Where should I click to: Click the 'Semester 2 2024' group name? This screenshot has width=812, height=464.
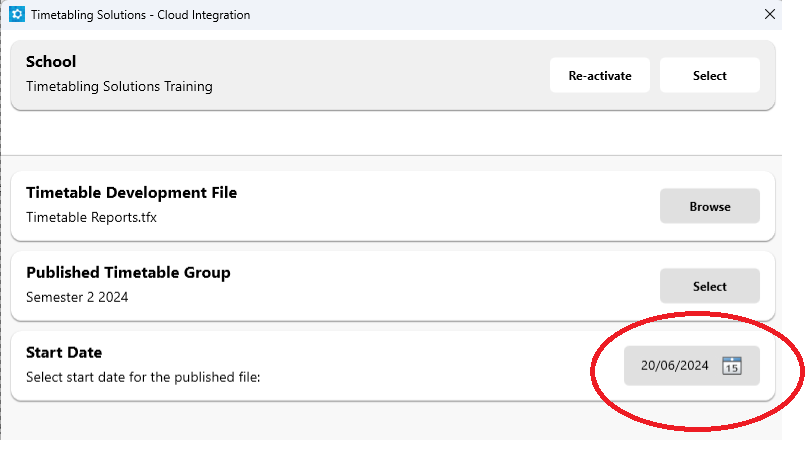click(x=77, y=297)
